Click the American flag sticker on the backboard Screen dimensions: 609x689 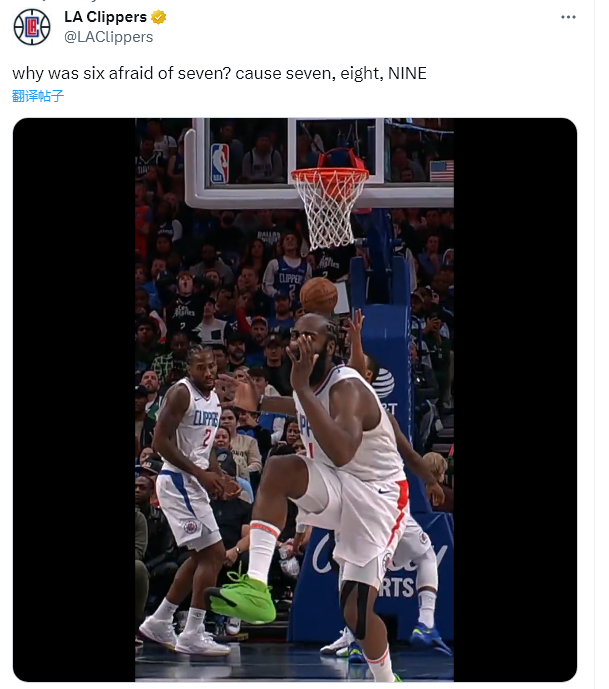[x=442, y=171]
